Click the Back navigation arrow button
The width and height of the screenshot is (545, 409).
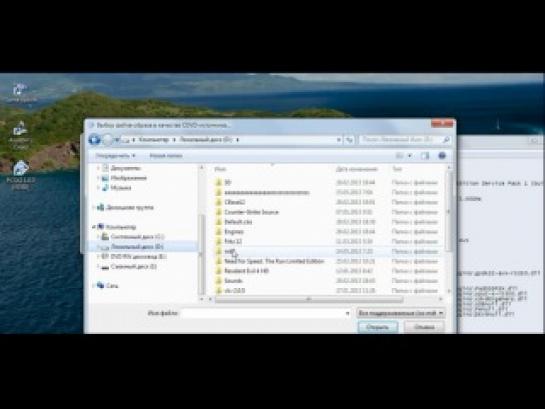coord(94,140)
